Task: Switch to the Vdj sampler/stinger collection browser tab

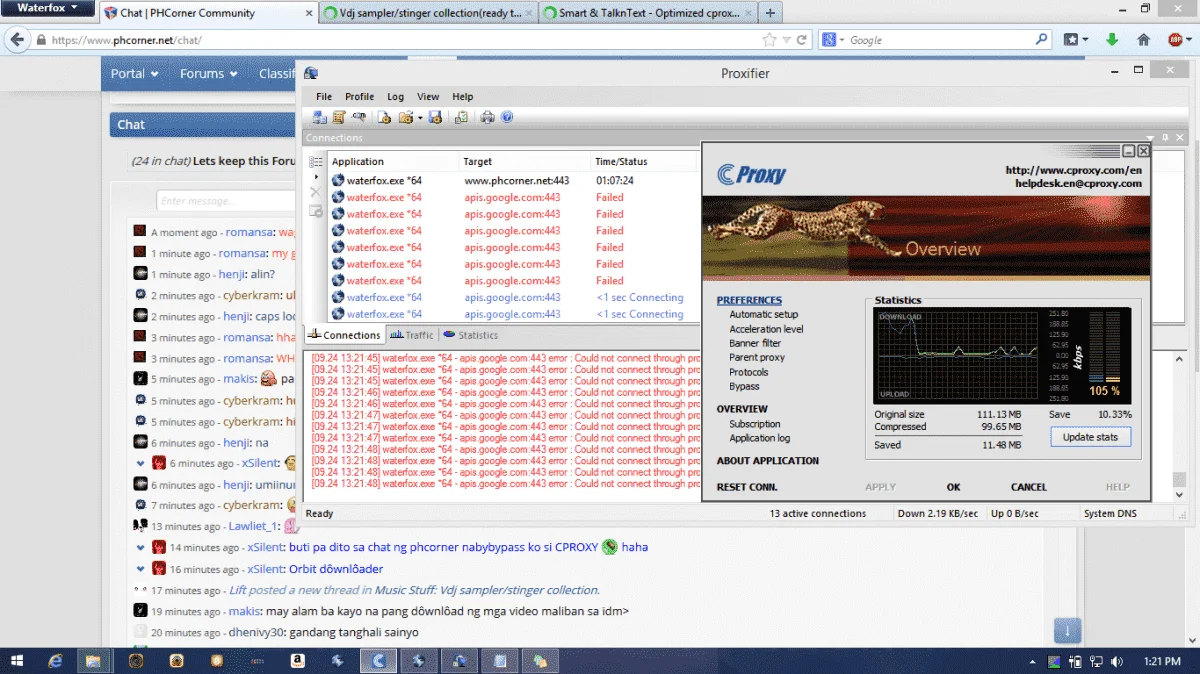Action: click(429, 13)
